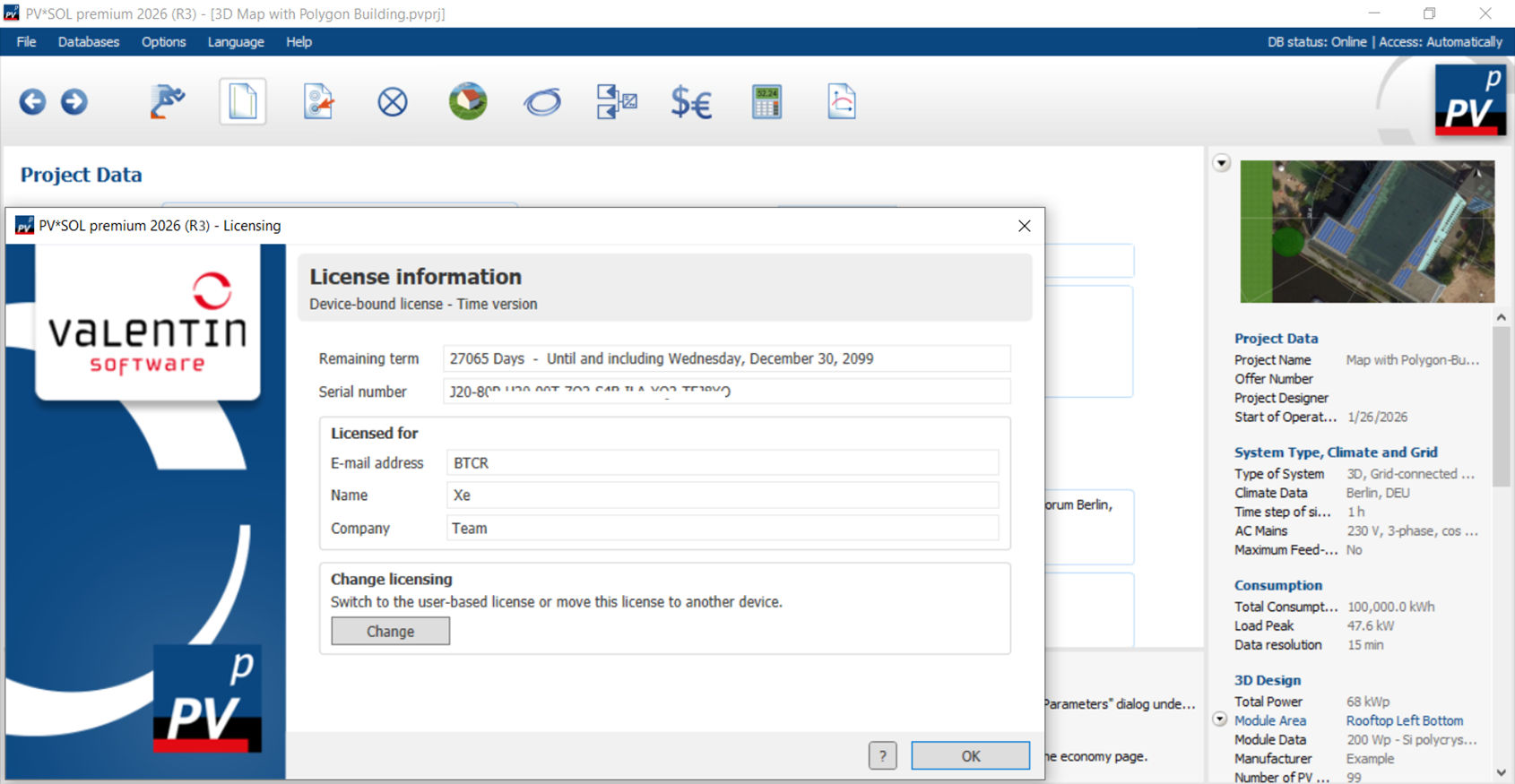The image size is (1515, 784).
Task: Click the DB status Online text
Action: [1317, 42]
